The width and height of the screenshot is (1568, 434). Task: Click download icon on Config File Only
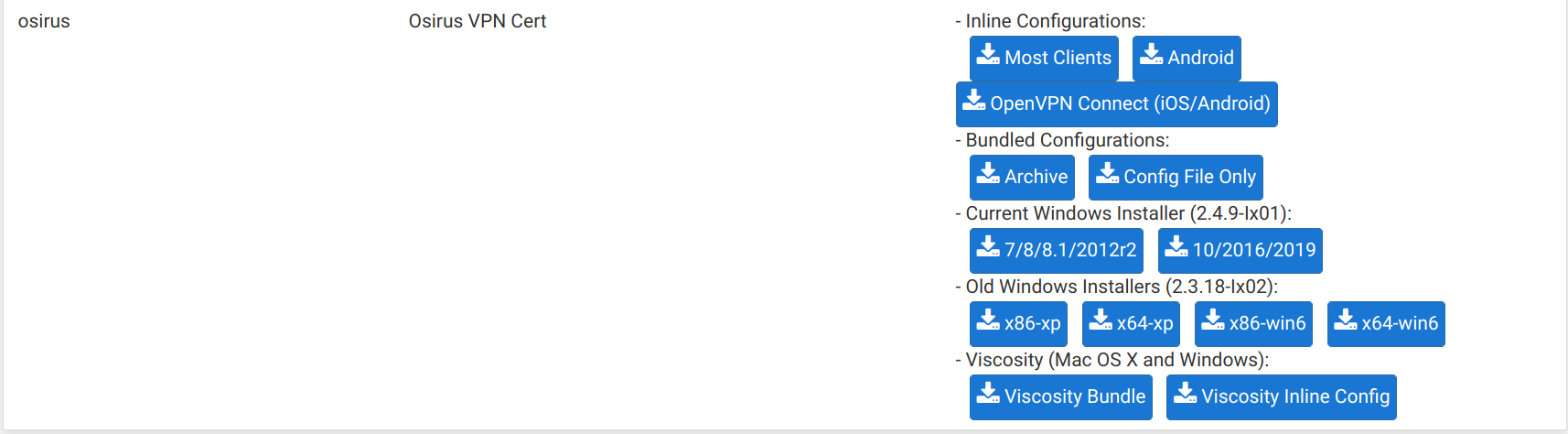tap(1107, 173)
